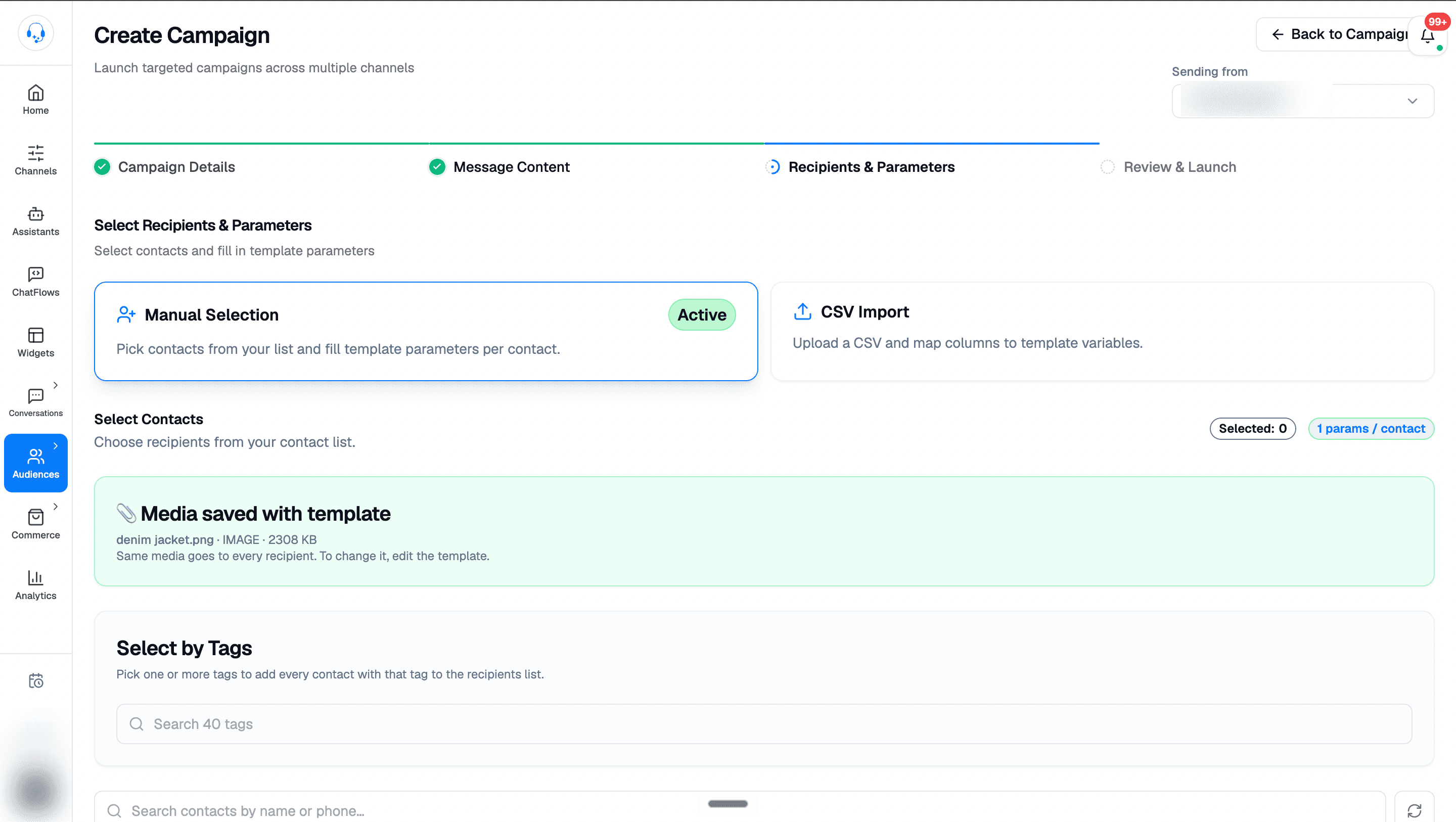Open ChatFlows from the sidebar
1456x822 pixels.
click(35, 282)
